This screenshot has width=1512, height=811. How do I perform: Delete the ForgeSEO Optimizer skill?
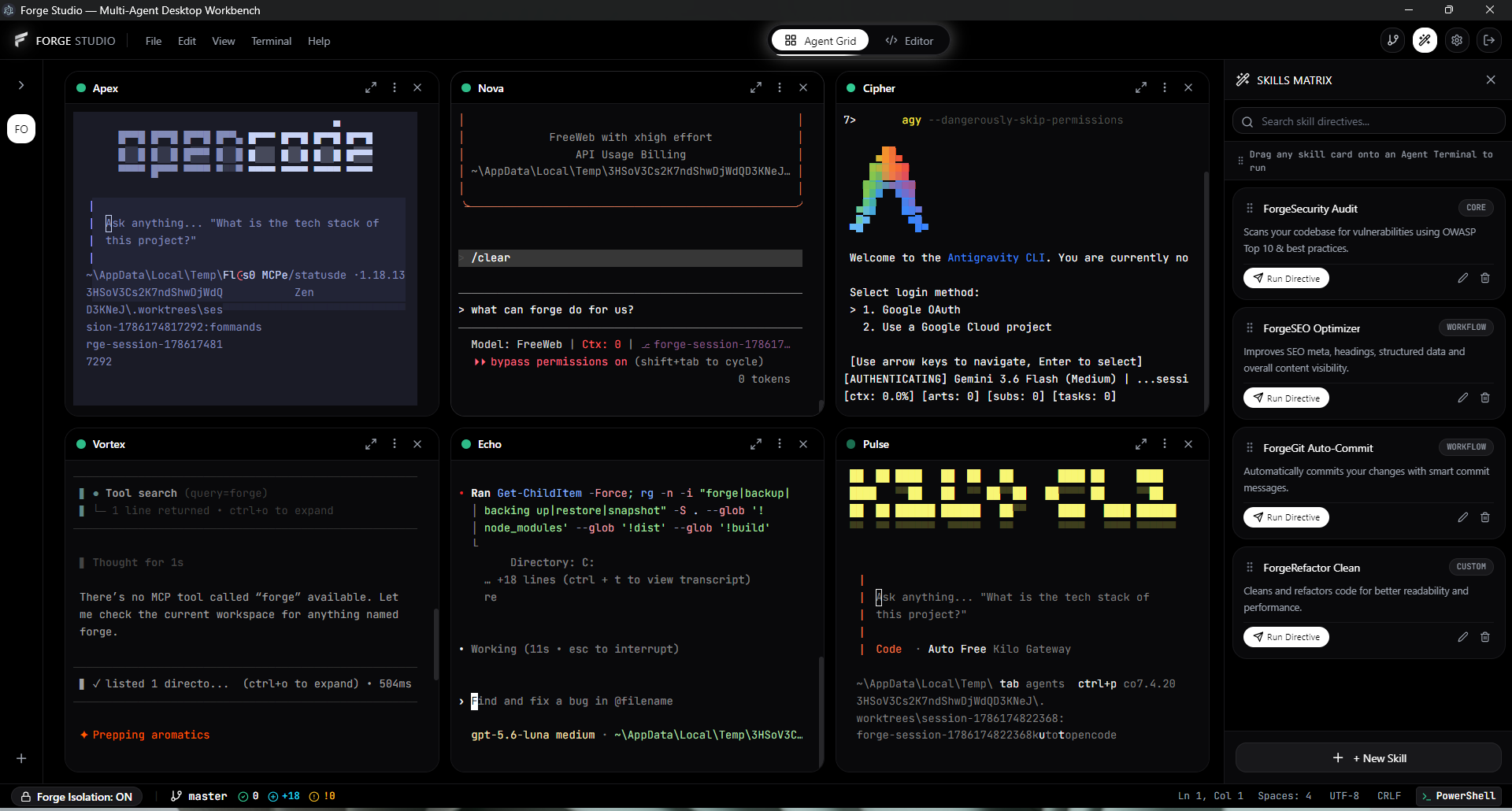click(1485, 398)
